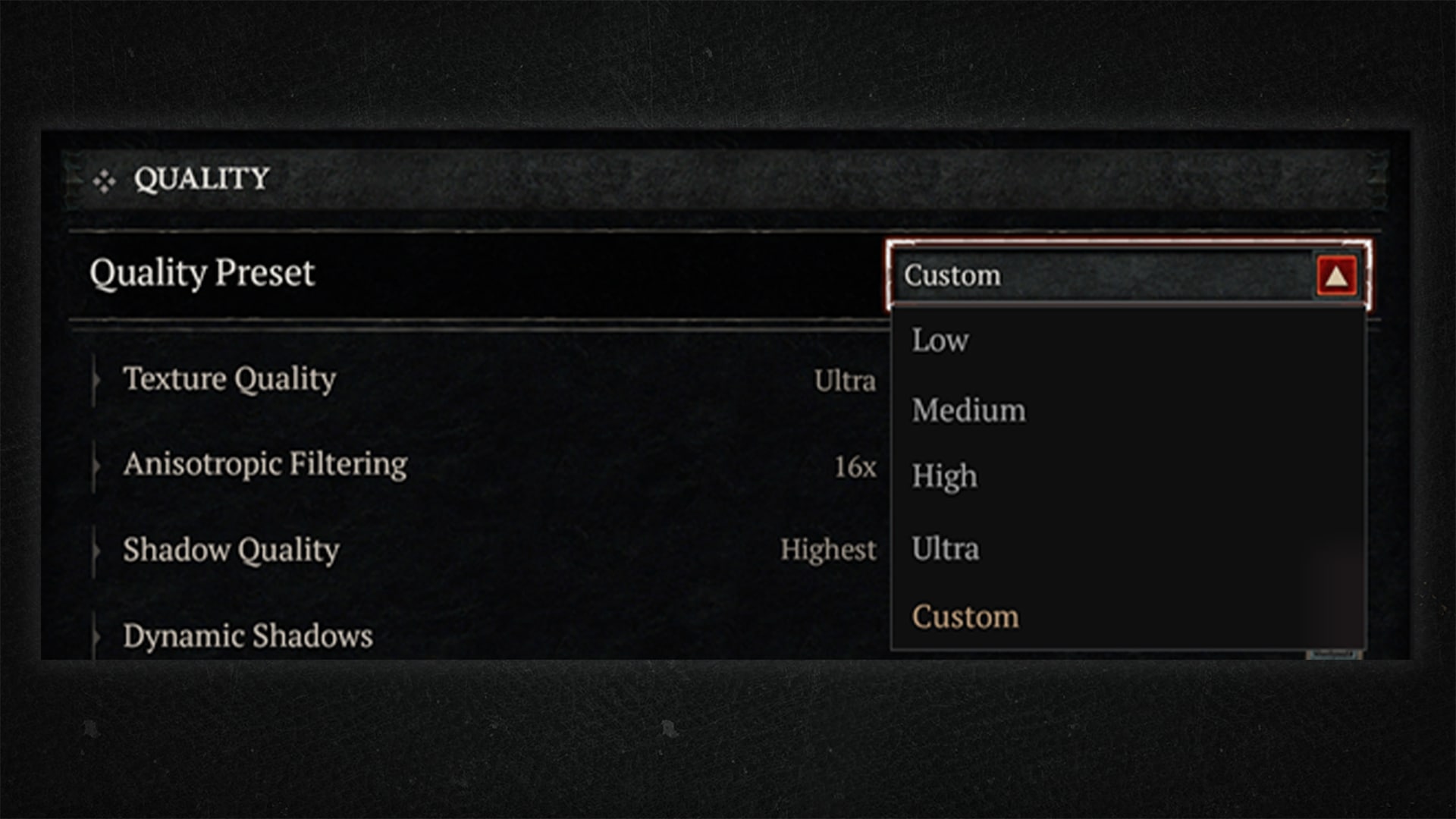Click the bracket marker beside Anisotropic Filtering

click(96, 465)
